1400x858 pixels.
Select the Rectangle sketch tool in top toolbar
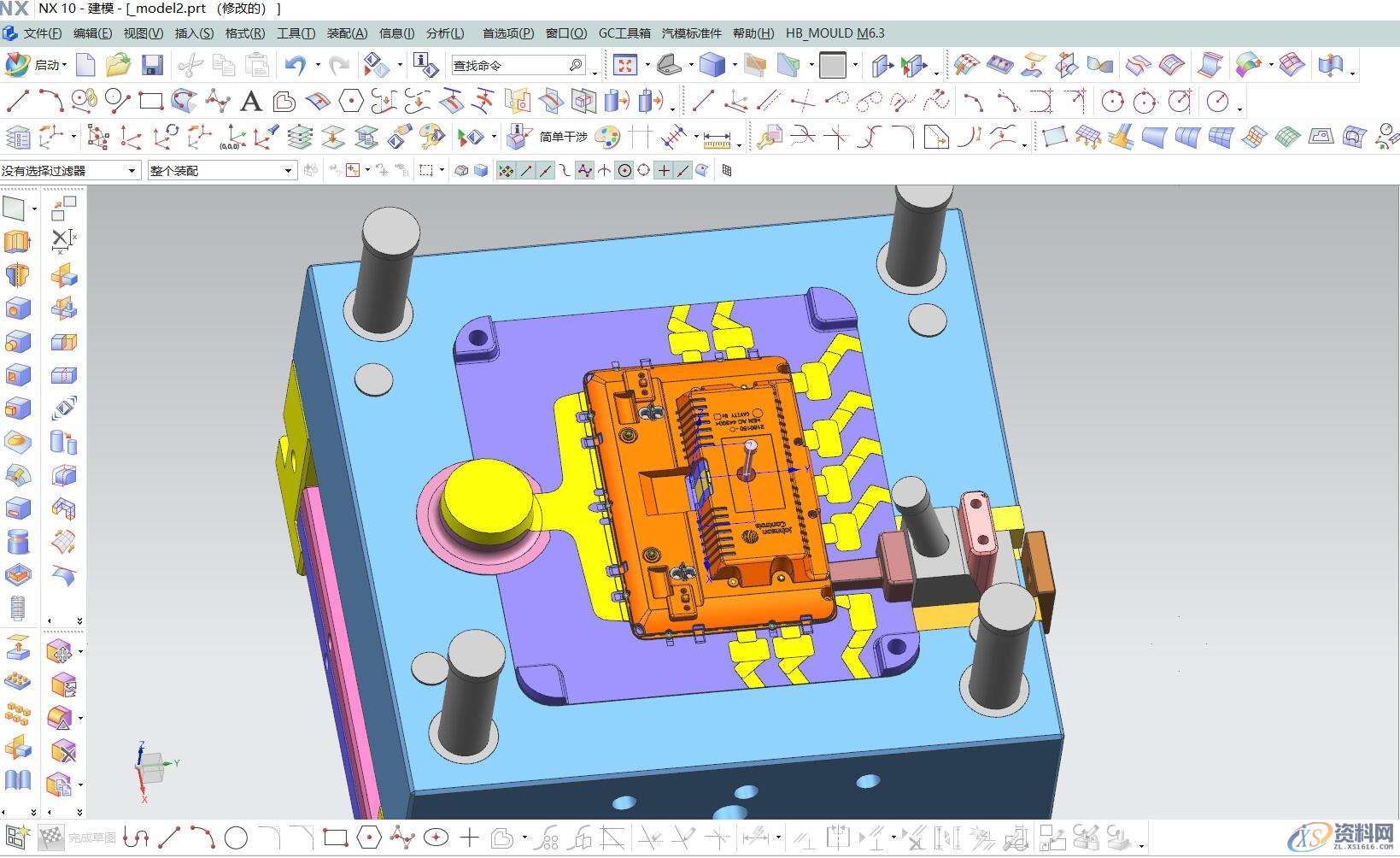[x=151, y=102]
